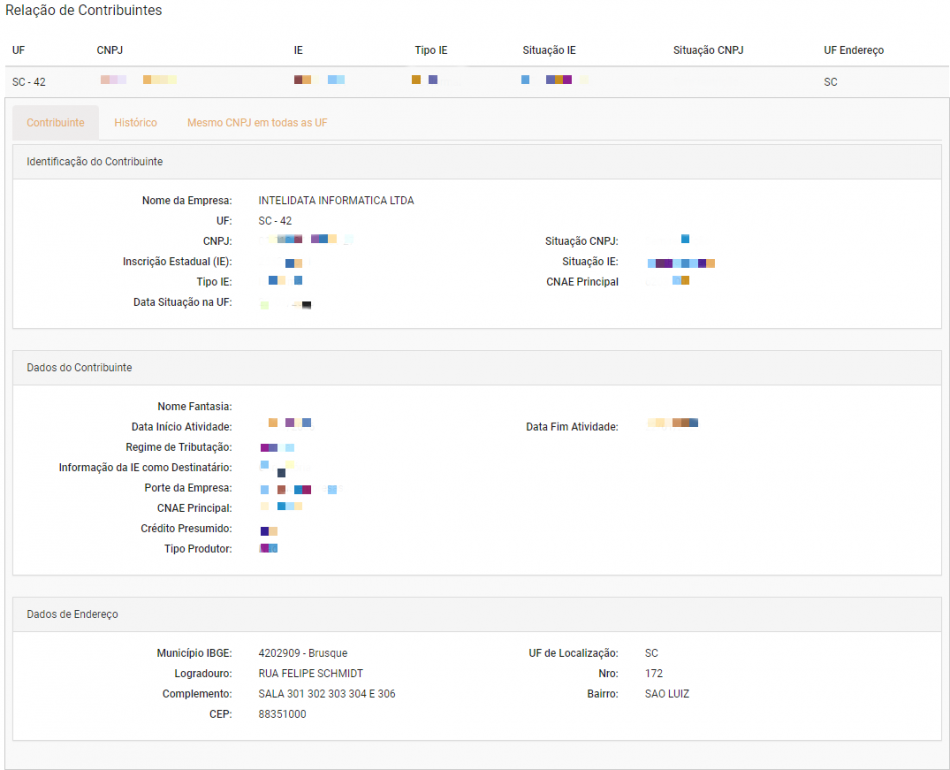Click the "Tipo Produtor:" label
The height and width of the screenshot is (770, 950).
[198, 549]
